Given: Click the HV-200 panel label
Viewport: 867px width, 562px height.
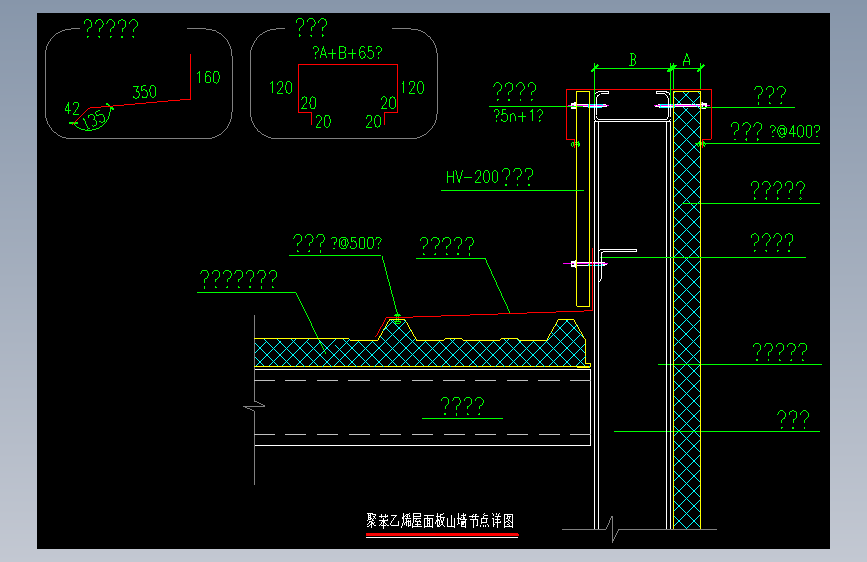Looking at the screenshot, I should [489, 177].
